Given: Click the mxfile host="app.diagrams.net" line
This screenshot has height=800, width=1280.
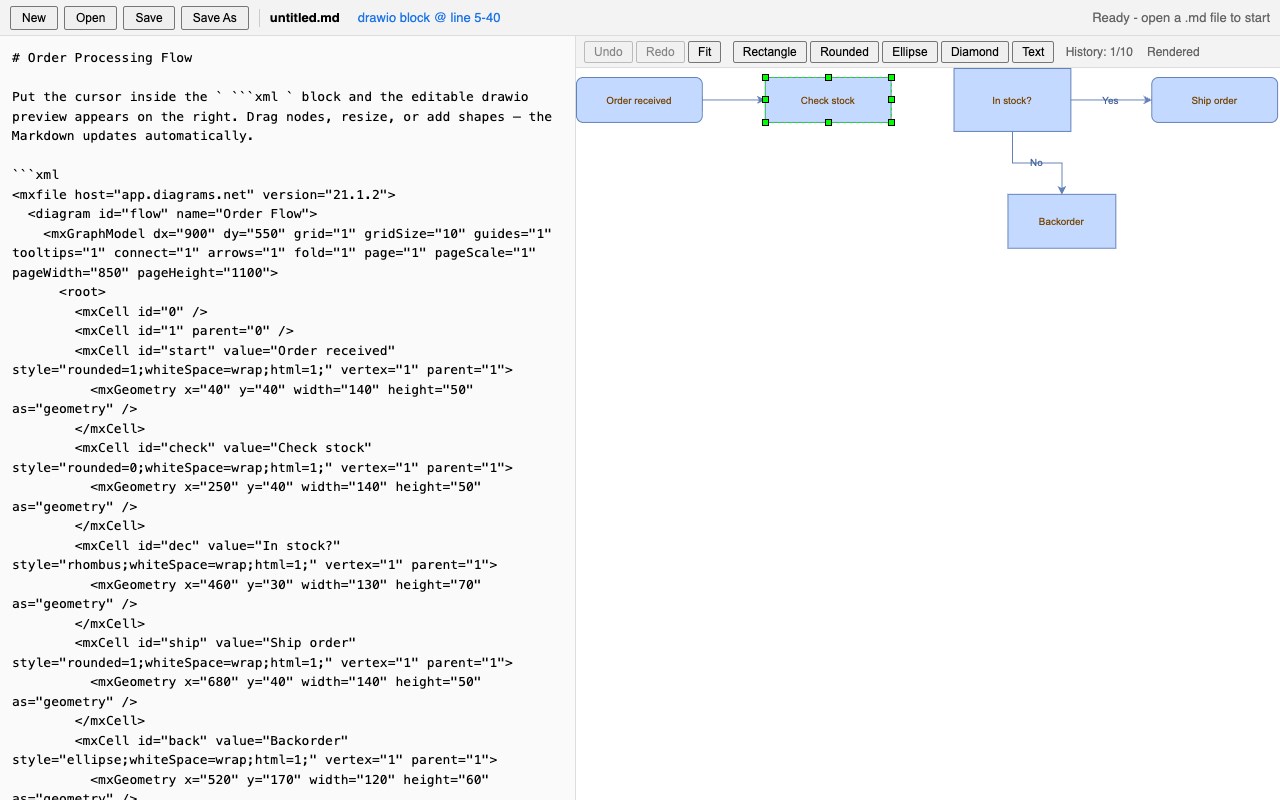Looking at the screenshot, I should coord(204,195).
